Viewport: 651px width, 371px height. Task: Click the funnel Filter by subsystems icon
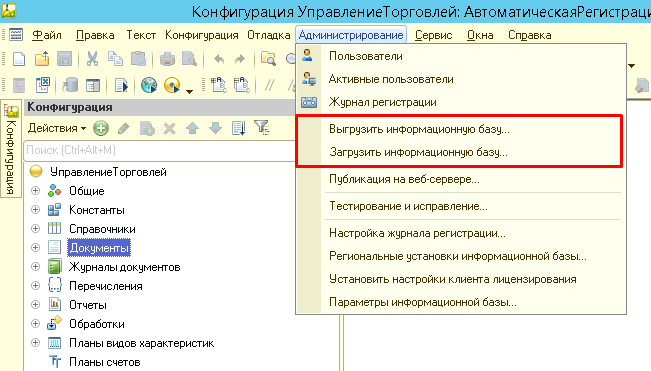262,127
